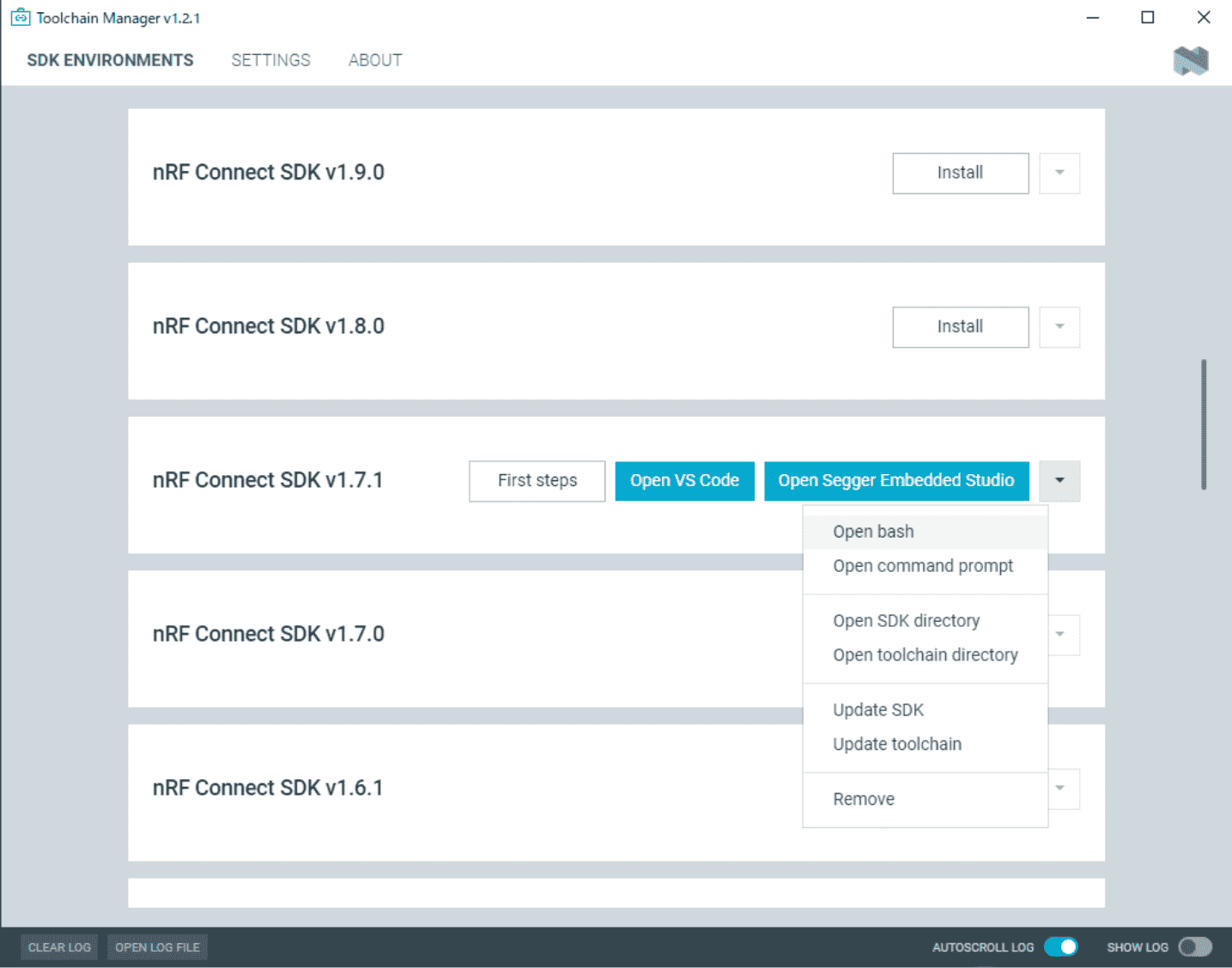
Task: Open VS Code for SDK v1.7.1
Action: (x=684, y=480)
